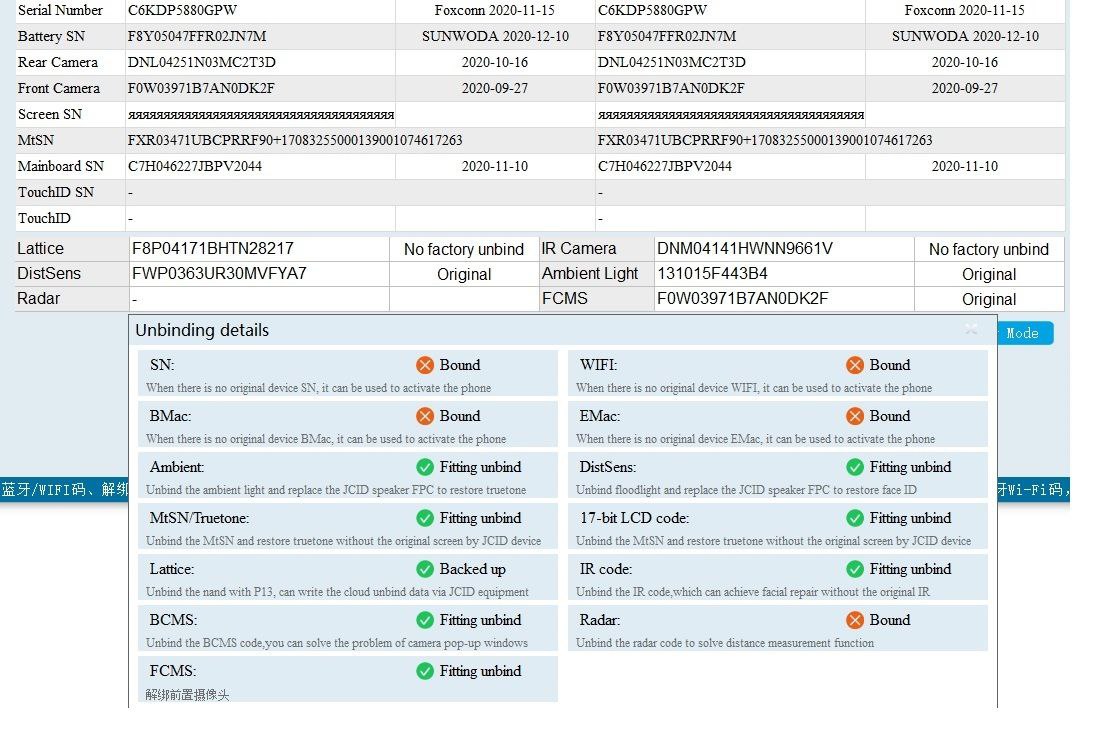This screenshot has width=1104, height=752.
Task: Click the BCMS camera pop-up windows description
Action: pyautogui.click(x=337, y=643)
